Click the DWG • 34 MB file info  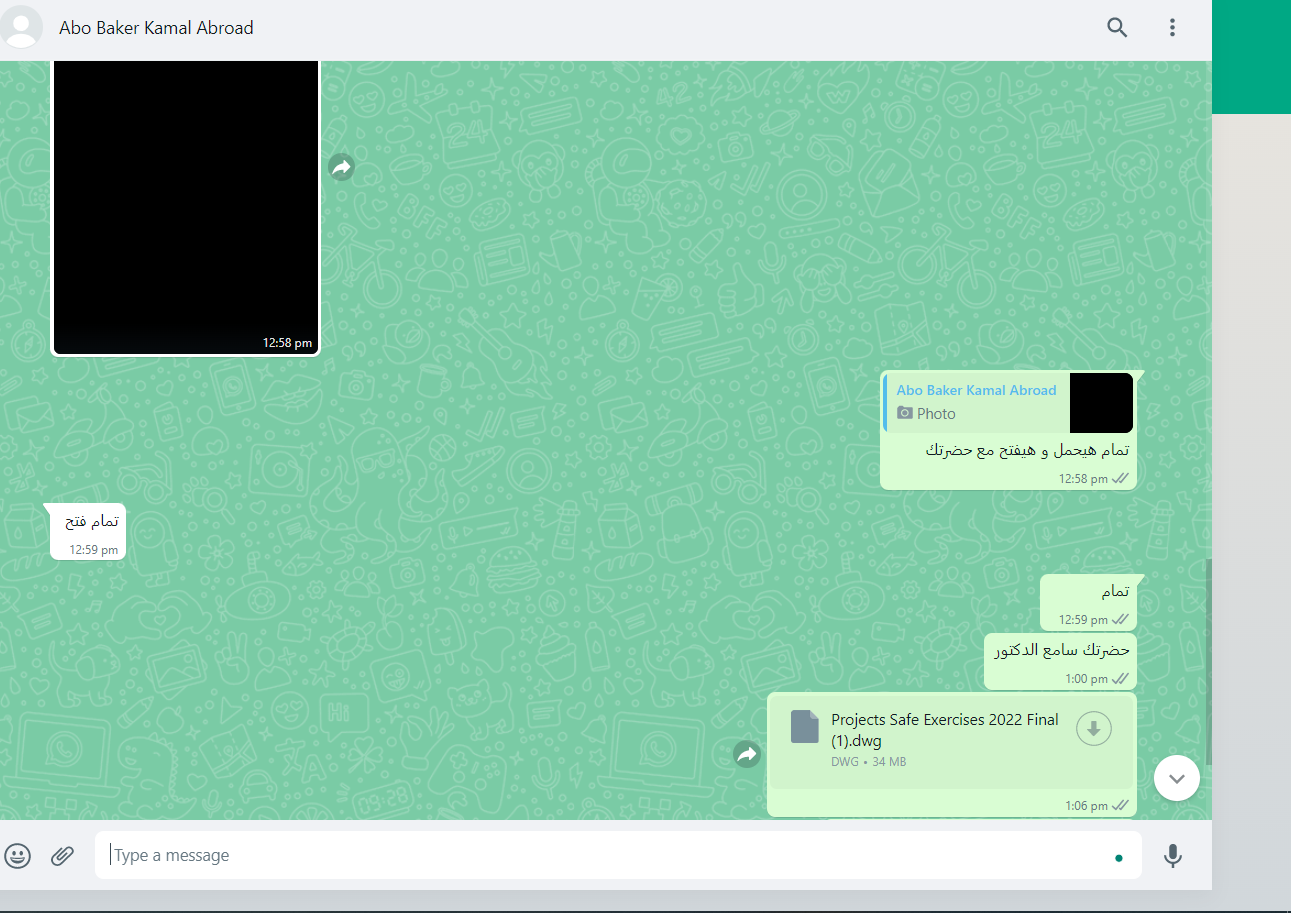(868, 762)
